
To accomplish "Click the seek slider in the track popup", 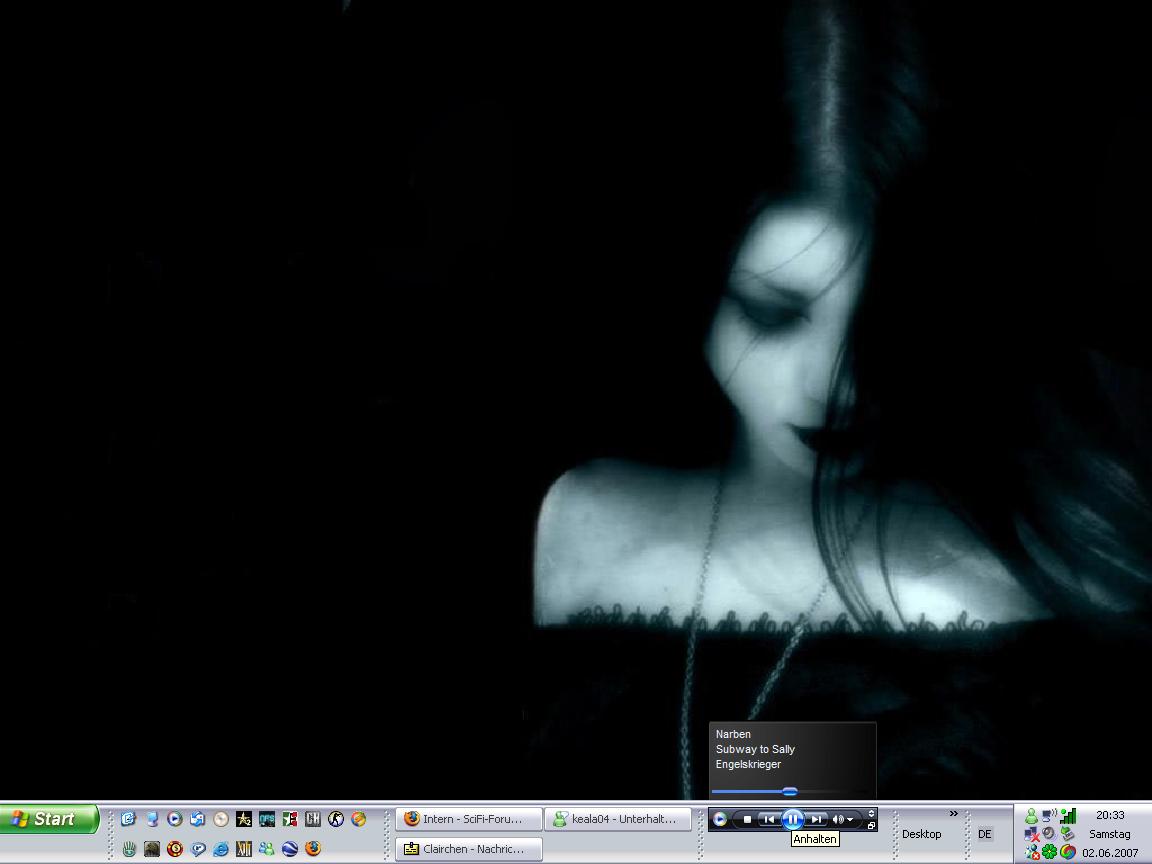I will click(790, 791).
